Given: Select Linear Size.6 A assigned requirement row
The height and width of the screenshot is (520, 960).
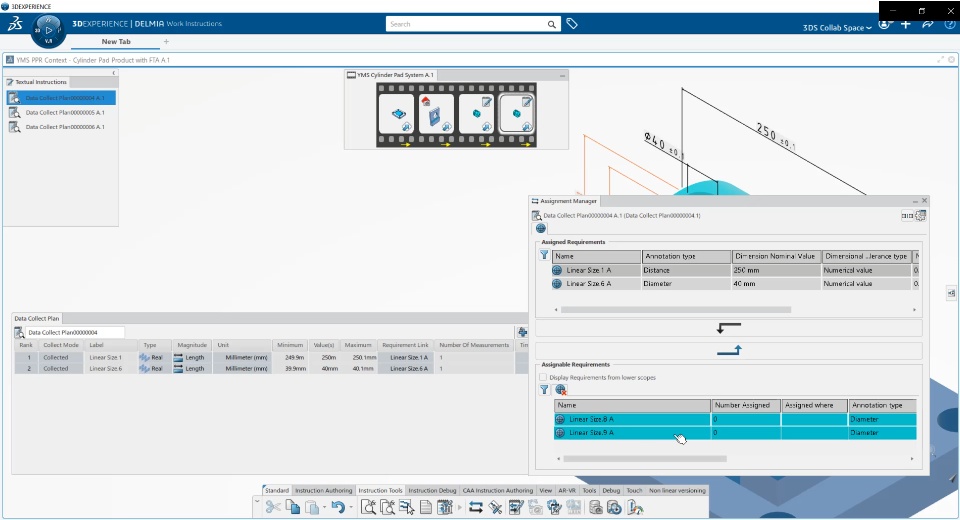Looking at the screenshot, I should coord(735,284).
